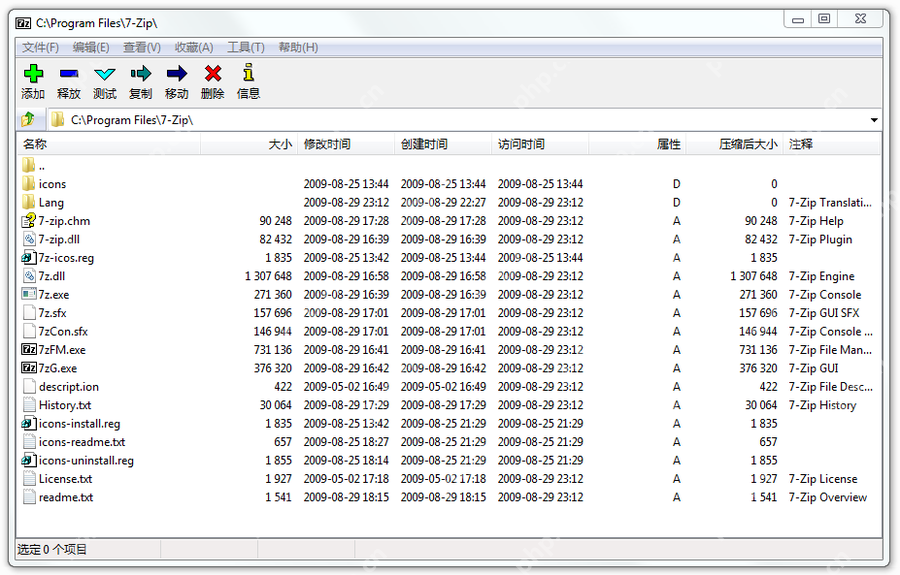Image resolution: width=900 pixels, height=575 pixels.
Task: Open the 查看(V) menu
Action: 142,48
